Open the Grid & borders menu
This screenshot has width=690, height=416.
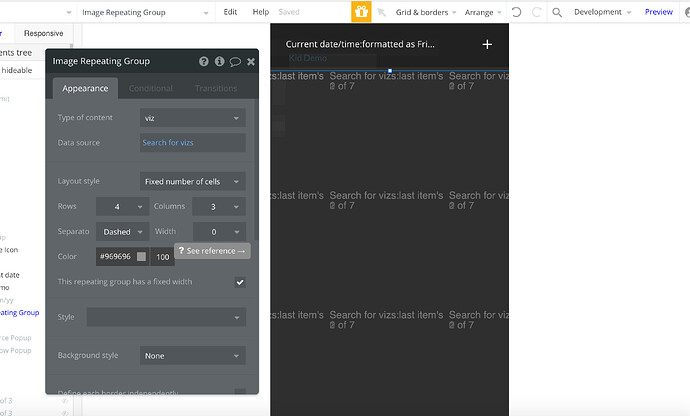click(x=426, y=12)
